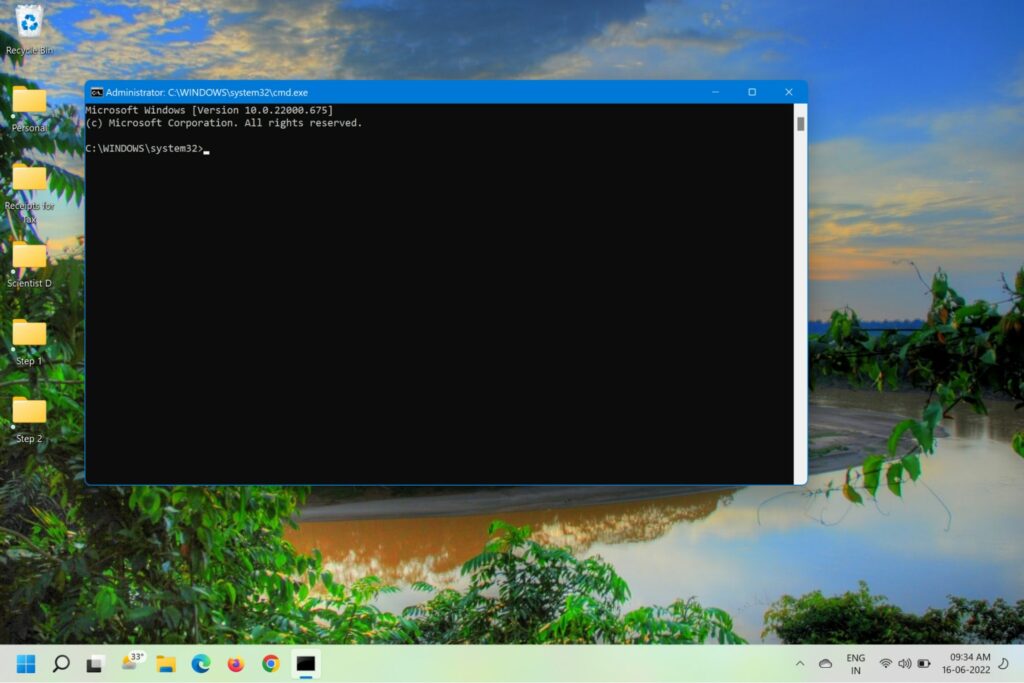Launch Firefox from the taskbar

tap(236, 663)
